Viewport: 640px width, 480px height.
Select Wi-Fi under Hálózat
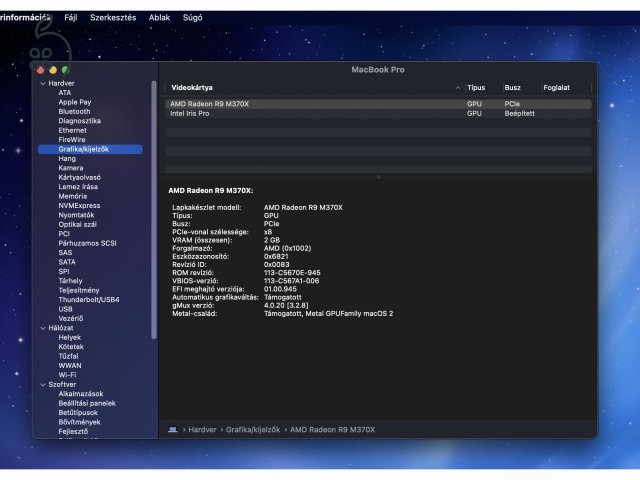pos(67,375)
